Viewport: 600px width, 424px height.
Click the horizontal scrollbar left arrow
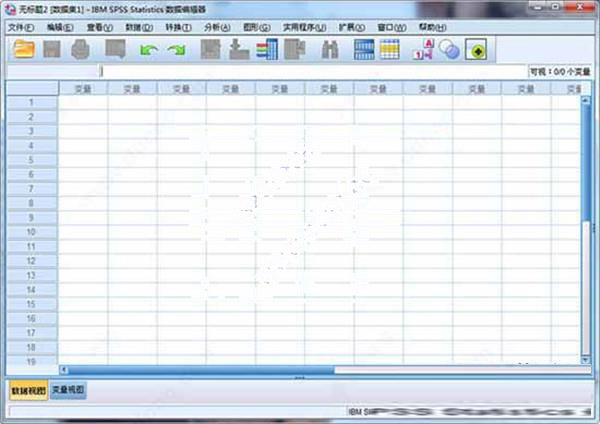coord(64,370)
